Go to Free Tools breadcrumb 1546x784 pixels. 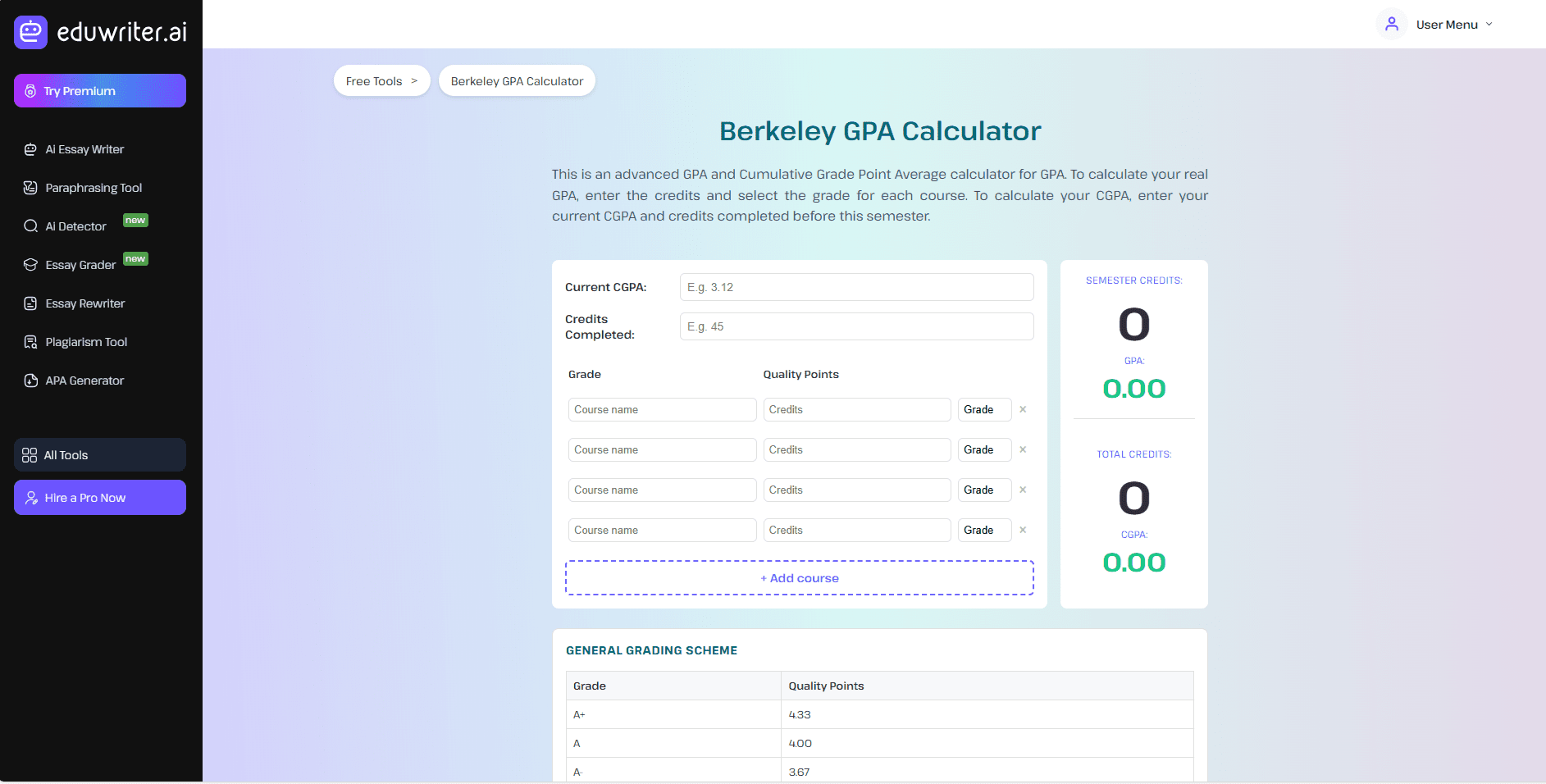click(x=381, y=81)
